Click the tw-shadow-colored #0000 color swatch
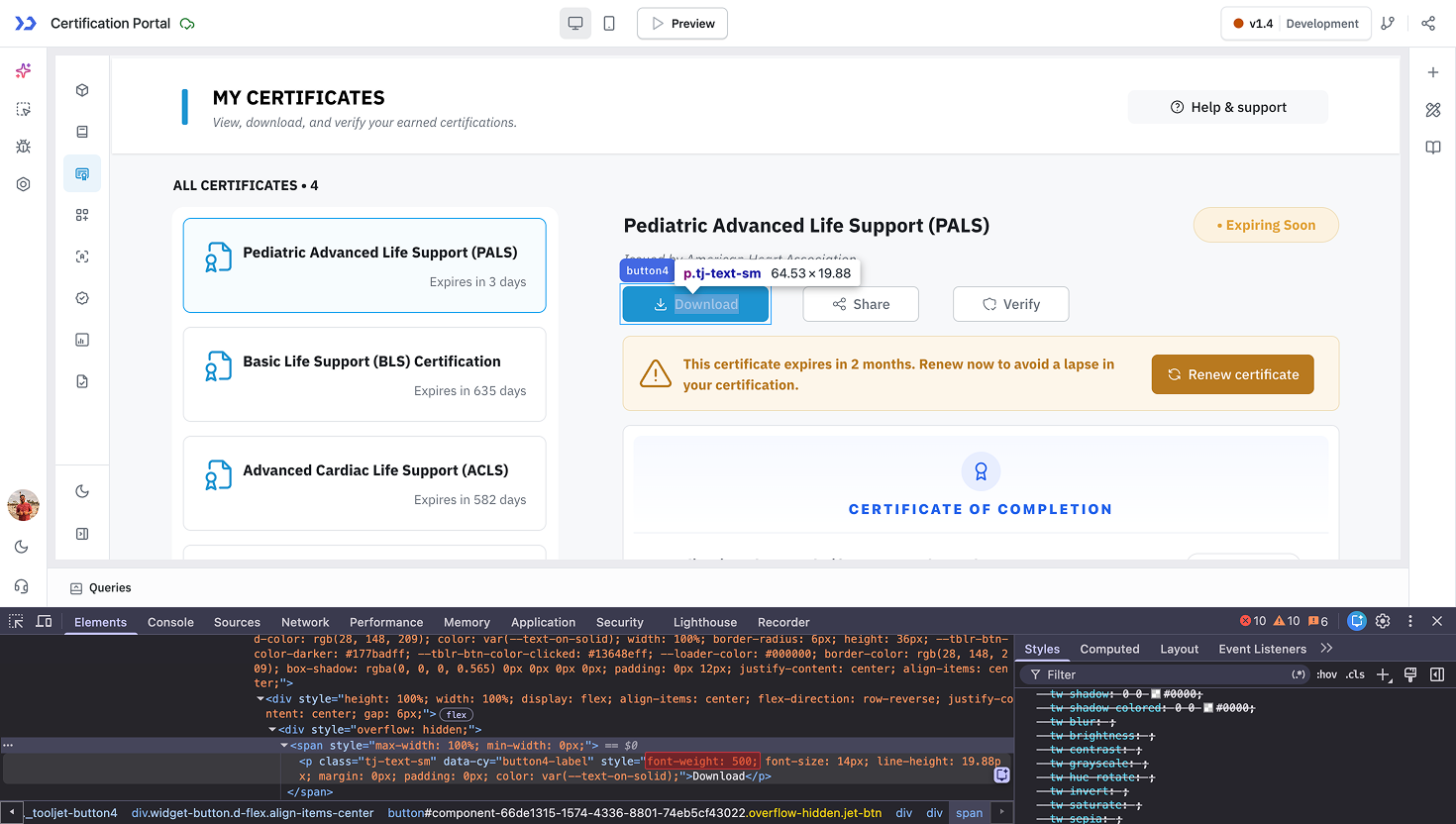The width and height of the screenshot is (1456, 824). [x=1208, y=708]
